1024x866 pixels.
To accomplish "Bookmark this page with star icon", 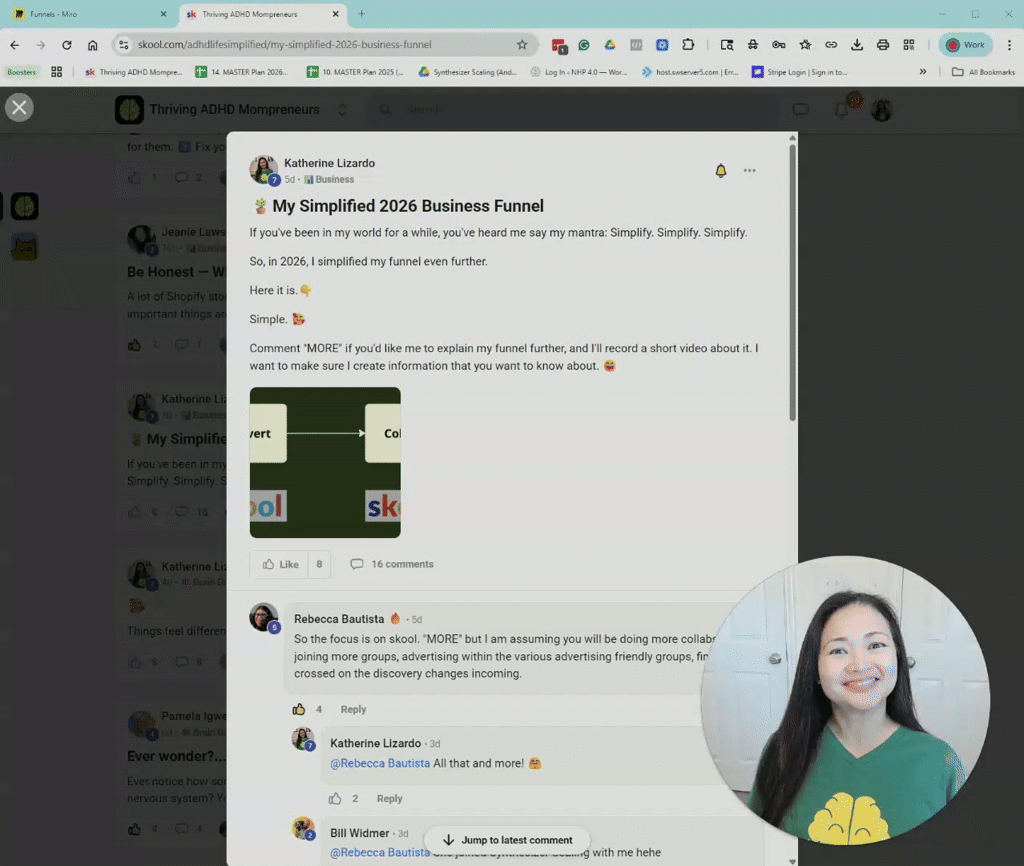I will pyautogui.click(x=522, y=44).
